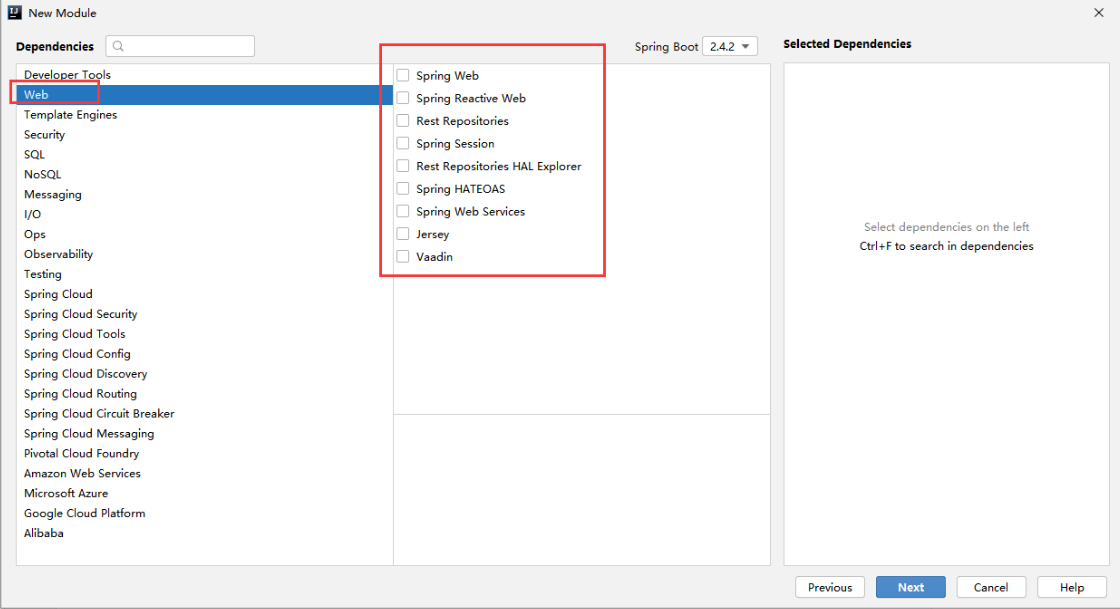This screenshot has height=609, width=1120.
Task: Focus the Dependencies search field
Action: tap(180, 46)
